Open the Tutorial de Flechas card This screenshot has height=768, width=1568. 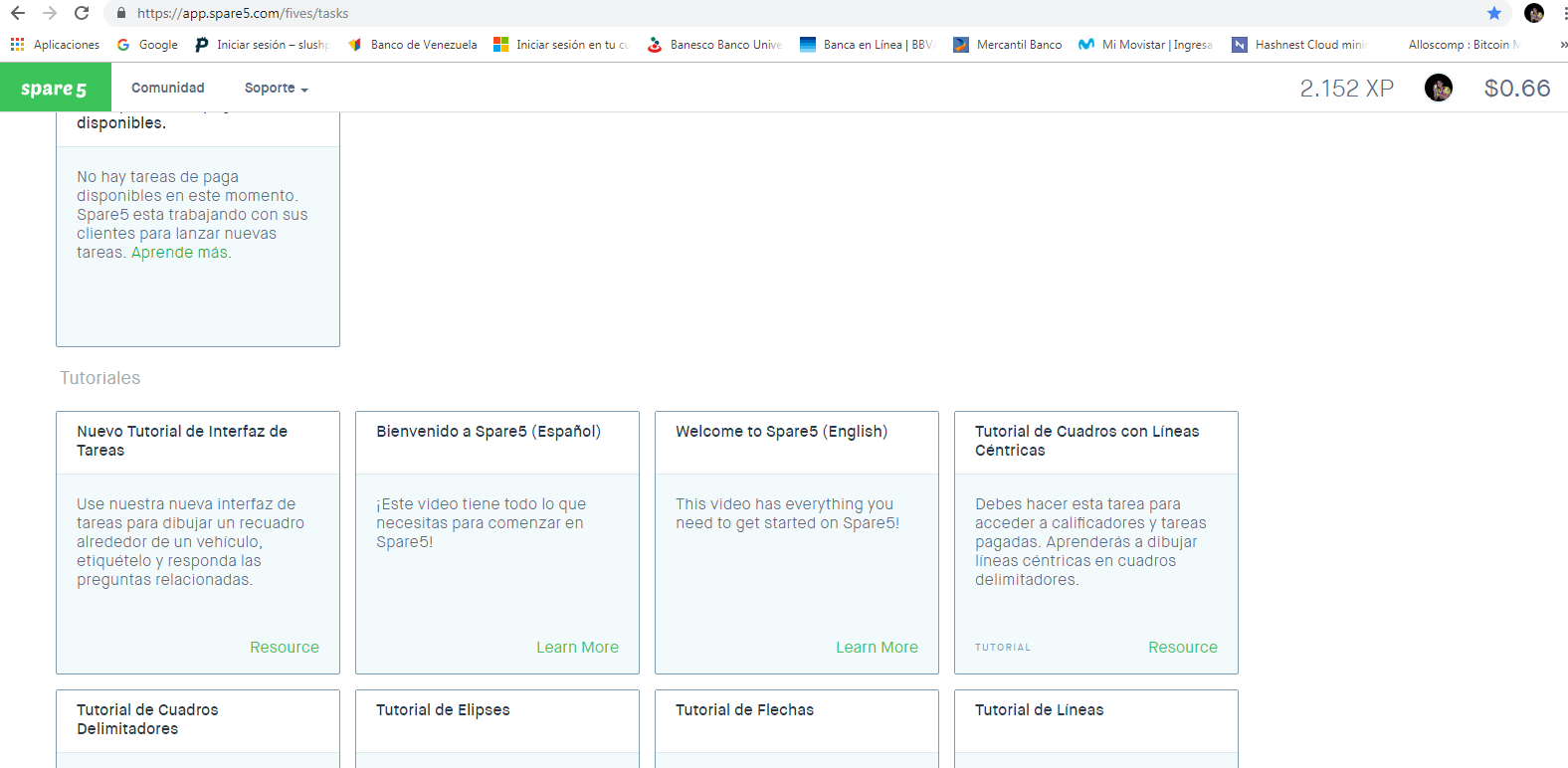(x=797, y=728)
